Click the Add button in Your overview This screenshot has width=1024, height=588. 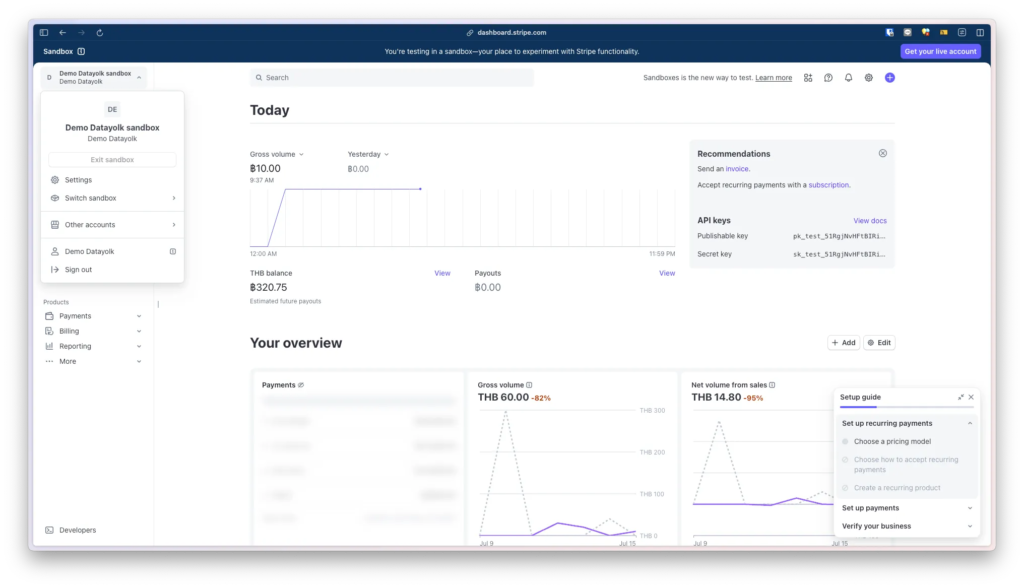[x=843, y=342]
